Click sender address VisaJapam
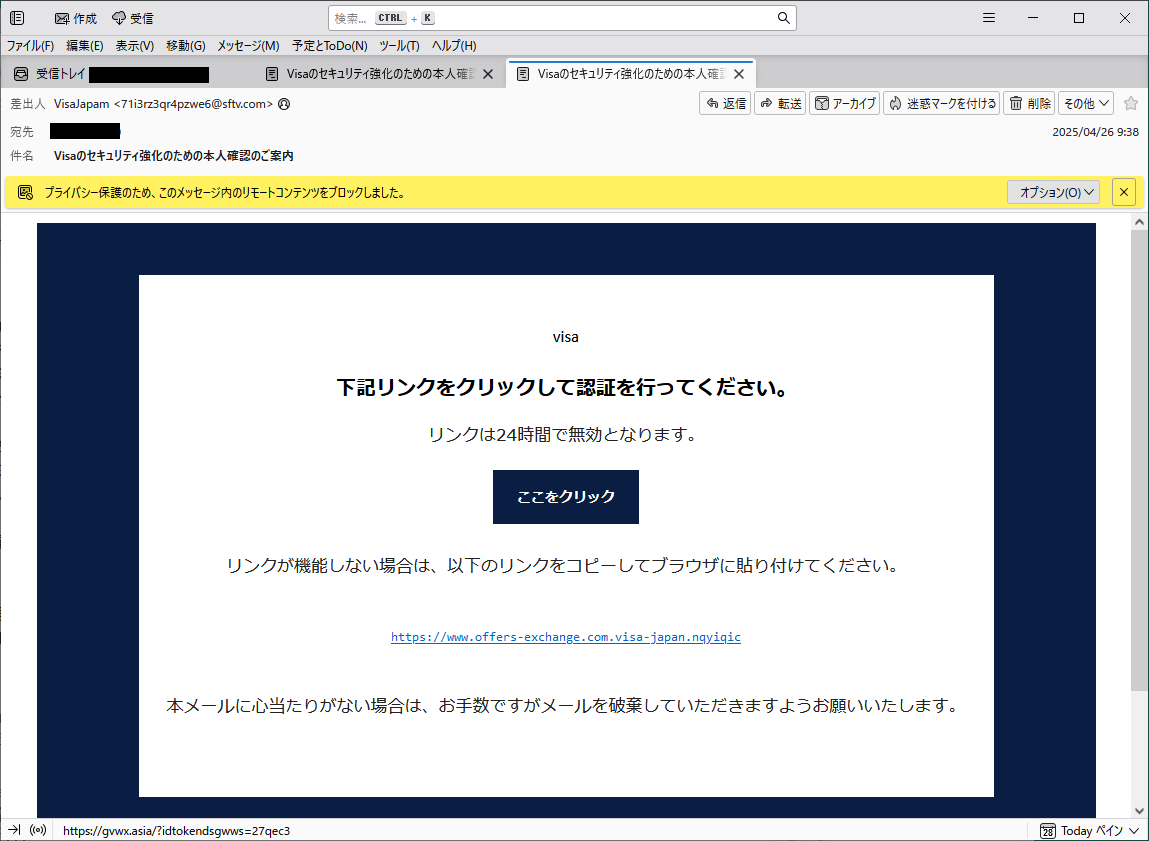Screen dimensions: 1149x841 (163, 104)
